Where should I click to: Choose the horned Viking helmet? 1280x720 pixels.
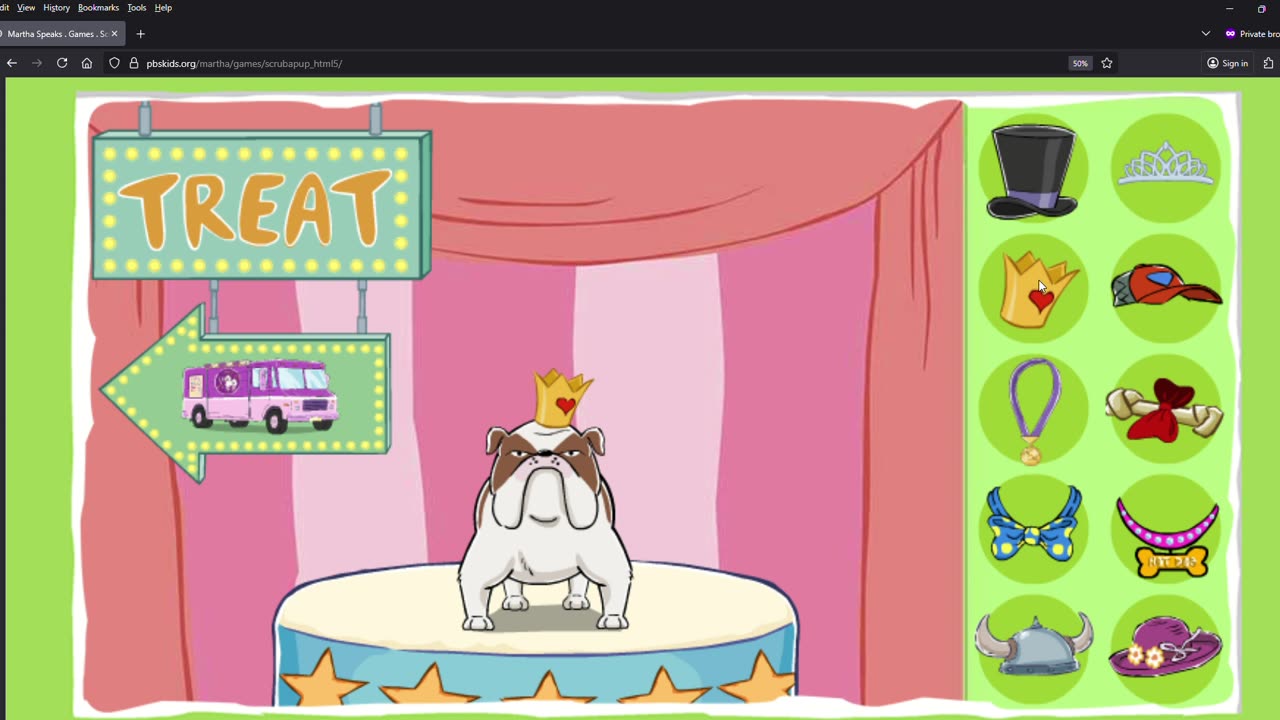click(x=1033, y=645)
